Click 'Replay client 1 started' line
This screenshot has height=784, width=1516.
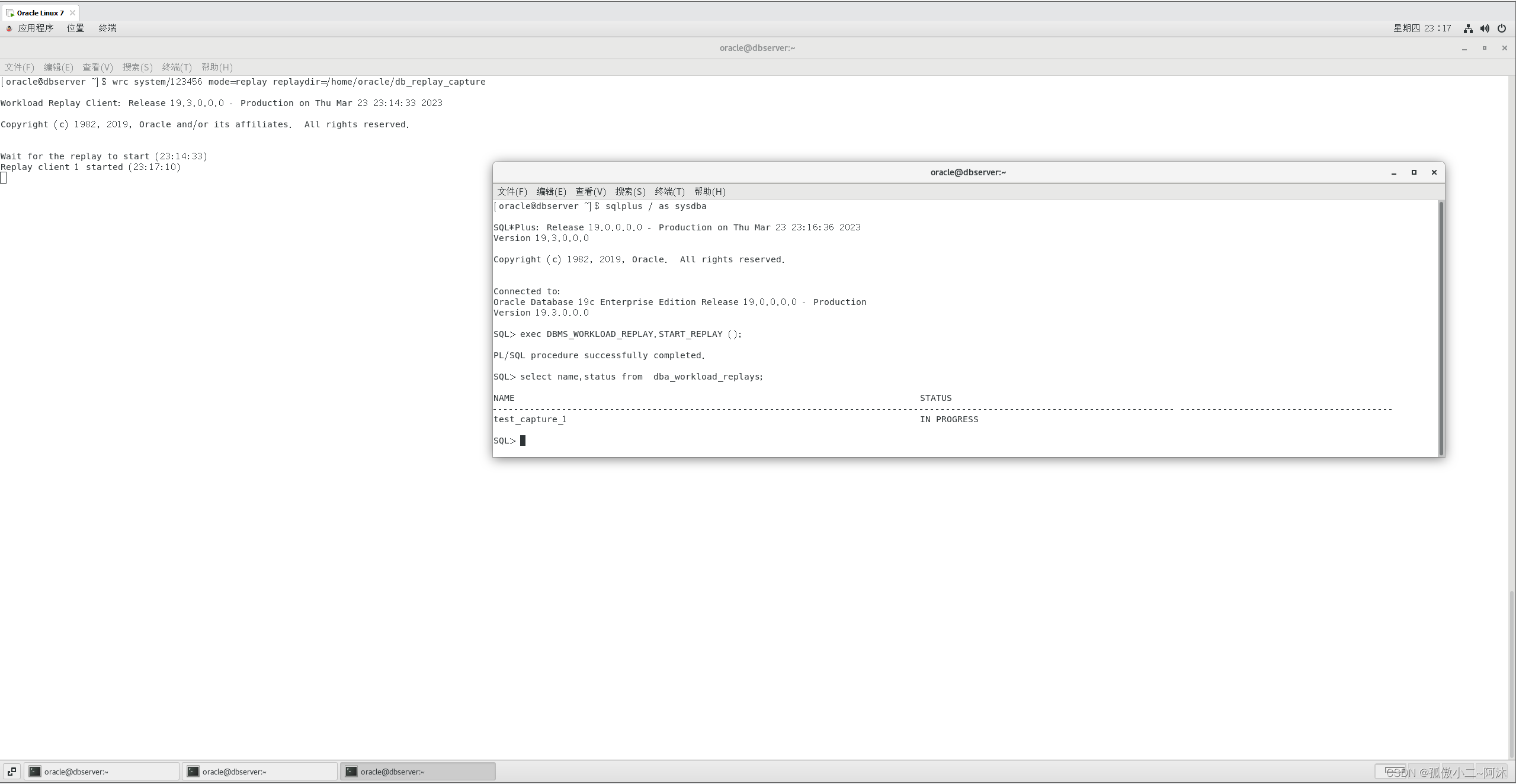[91, 167]
